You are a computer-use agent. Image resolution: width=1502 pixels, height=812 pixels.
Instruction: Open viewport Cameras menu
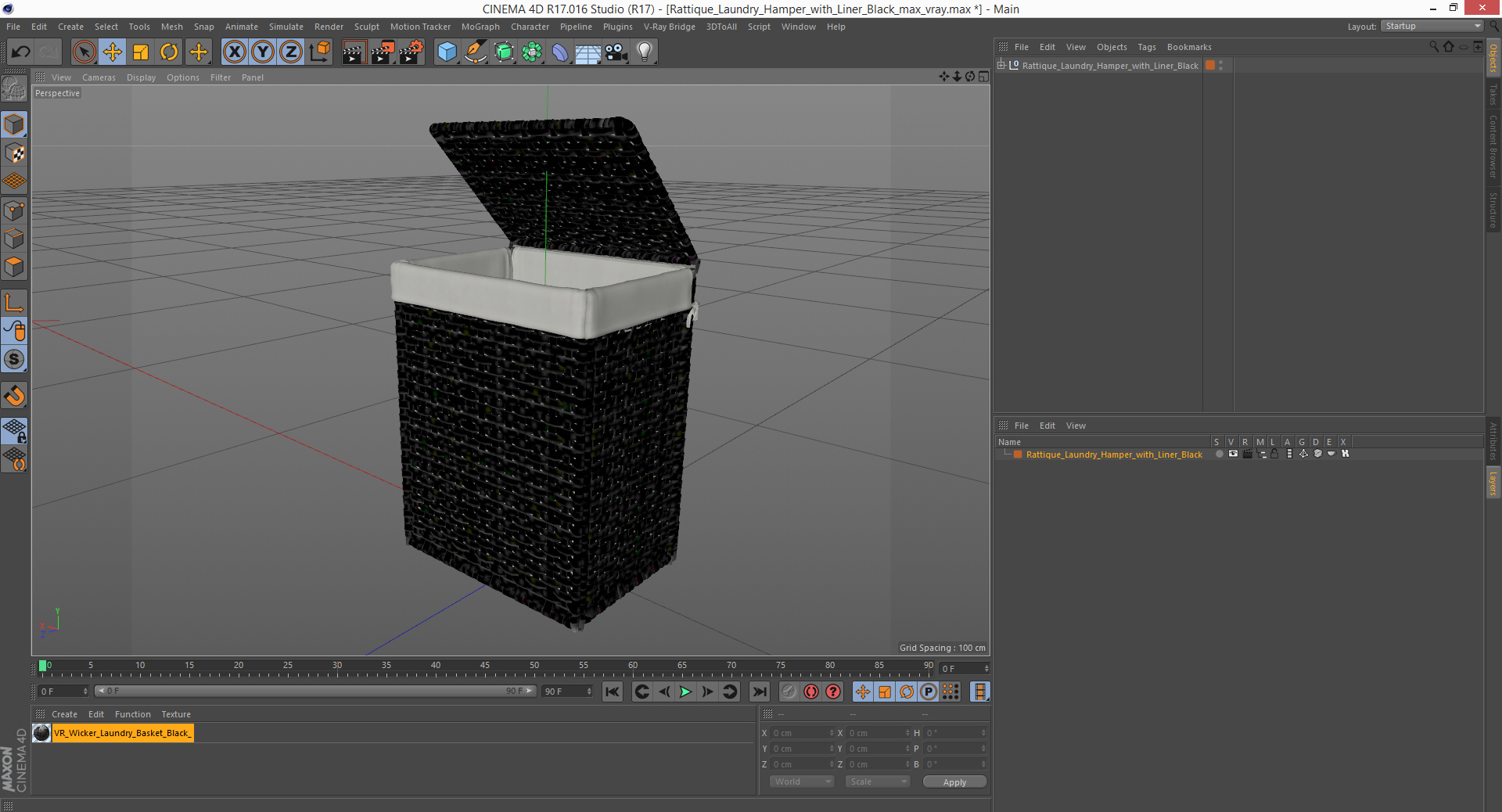[x=99, y=77]
